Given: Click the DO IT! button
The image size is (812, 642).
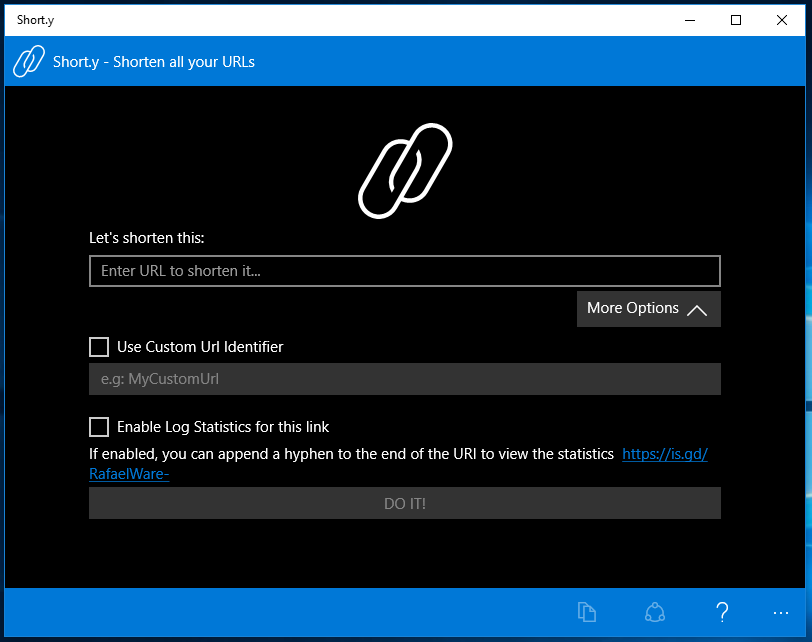Looking at the screenshot, I should coord(405,503).
